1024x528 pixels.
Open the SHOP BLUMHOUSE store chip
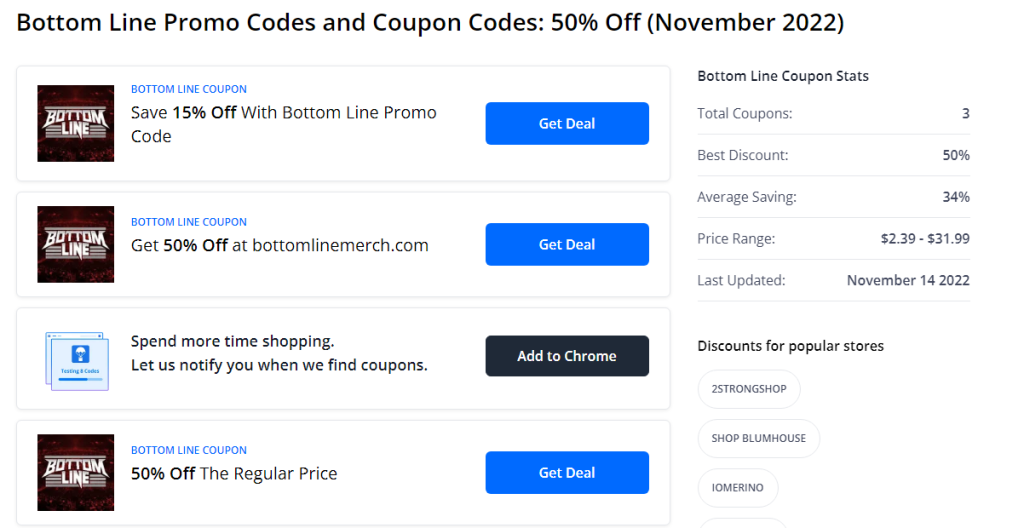click(759, 438)
